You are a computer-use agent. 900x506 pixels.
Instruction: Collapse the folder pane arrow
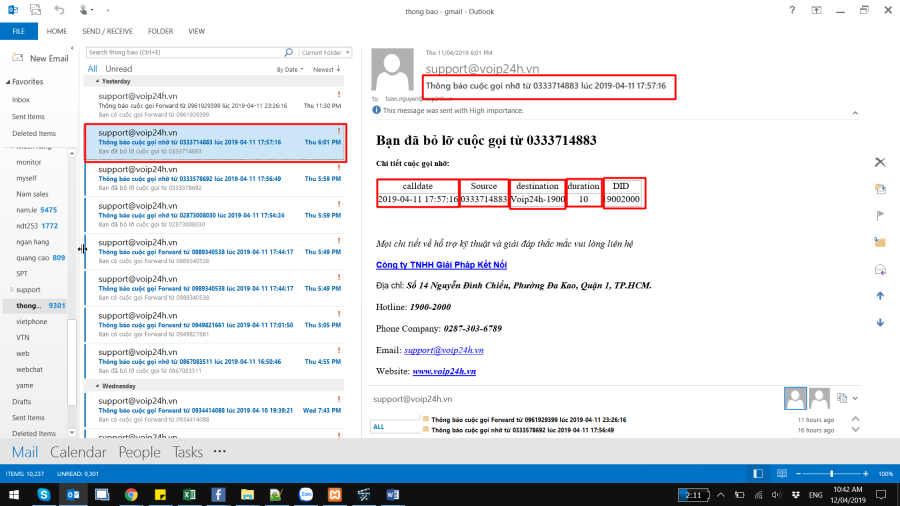click(x=72, y=49)
